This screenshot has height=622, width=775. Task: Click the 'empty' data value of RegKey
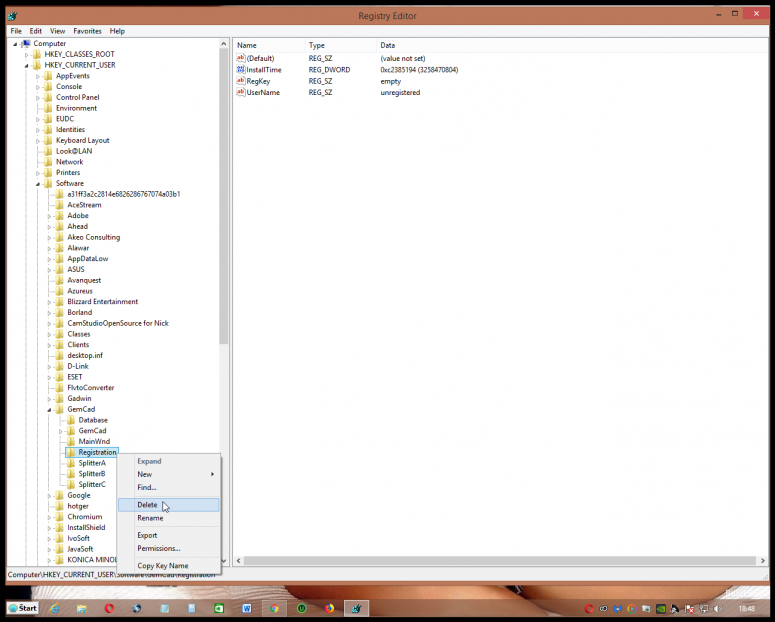[390, 82]
